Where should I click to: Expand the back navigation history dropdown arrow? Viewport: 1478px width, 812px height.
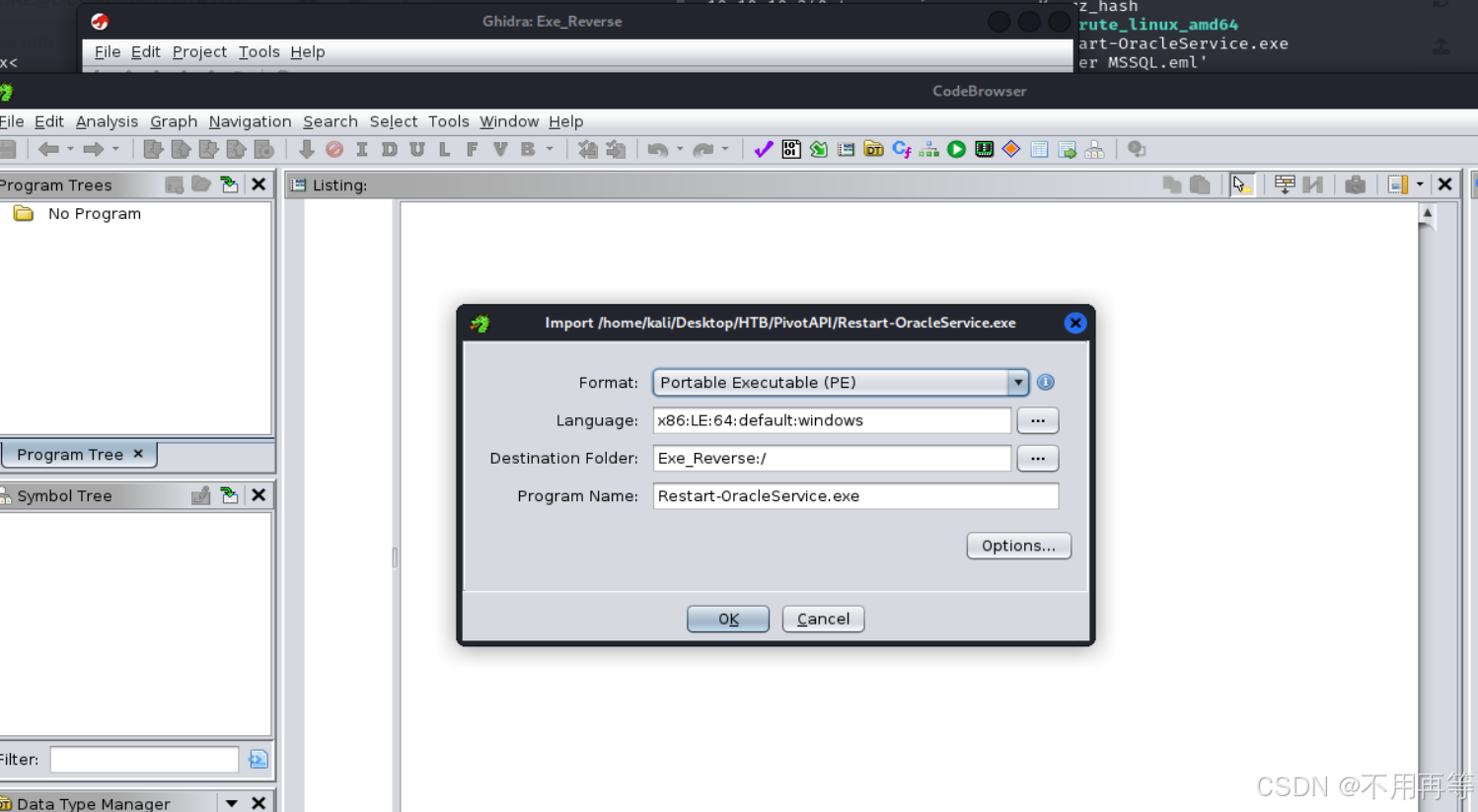70,149
